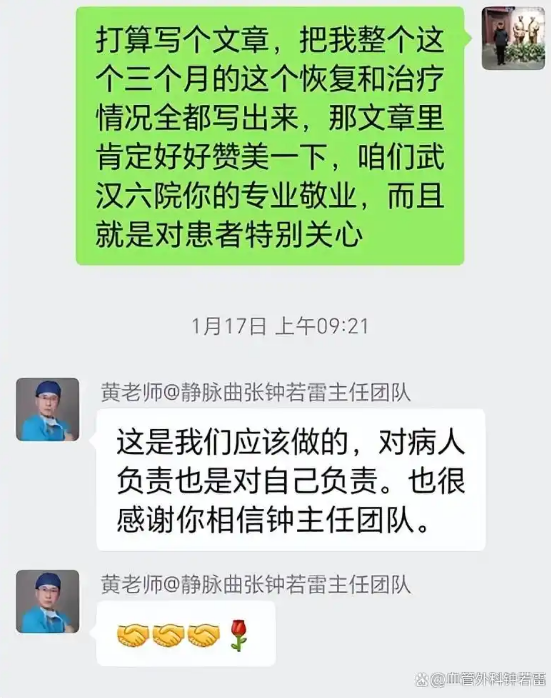Click the paw watermark icon at bottom
Viewport: 551px width, 698px height.
(421, 680)
